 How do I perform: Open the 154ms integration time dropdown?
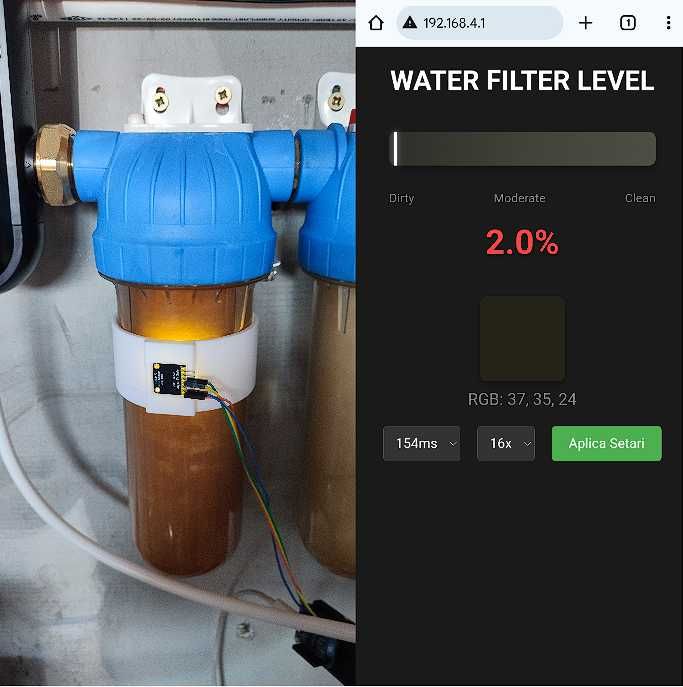(x=421, y=443)
